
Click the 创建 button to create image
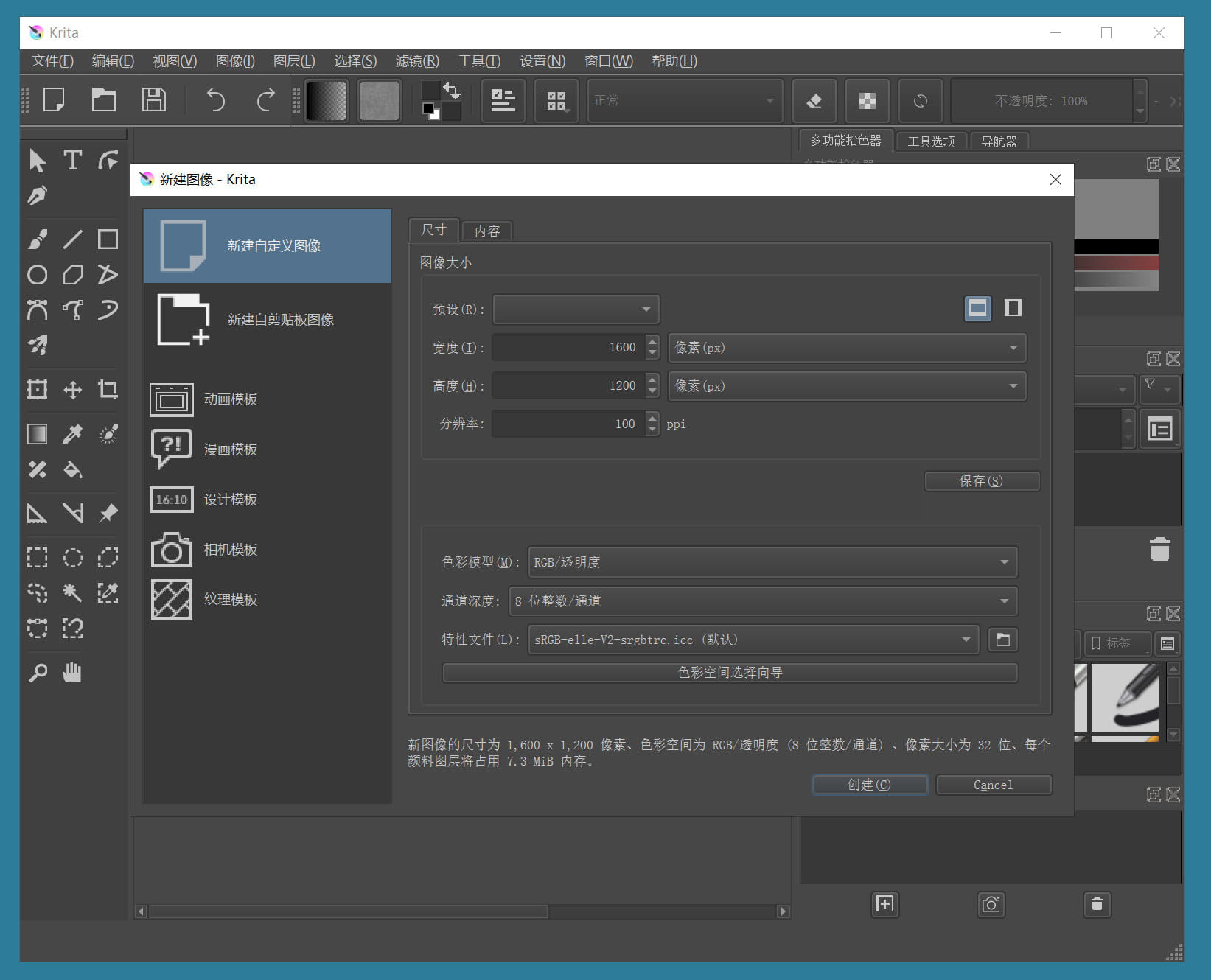point(870,784)
